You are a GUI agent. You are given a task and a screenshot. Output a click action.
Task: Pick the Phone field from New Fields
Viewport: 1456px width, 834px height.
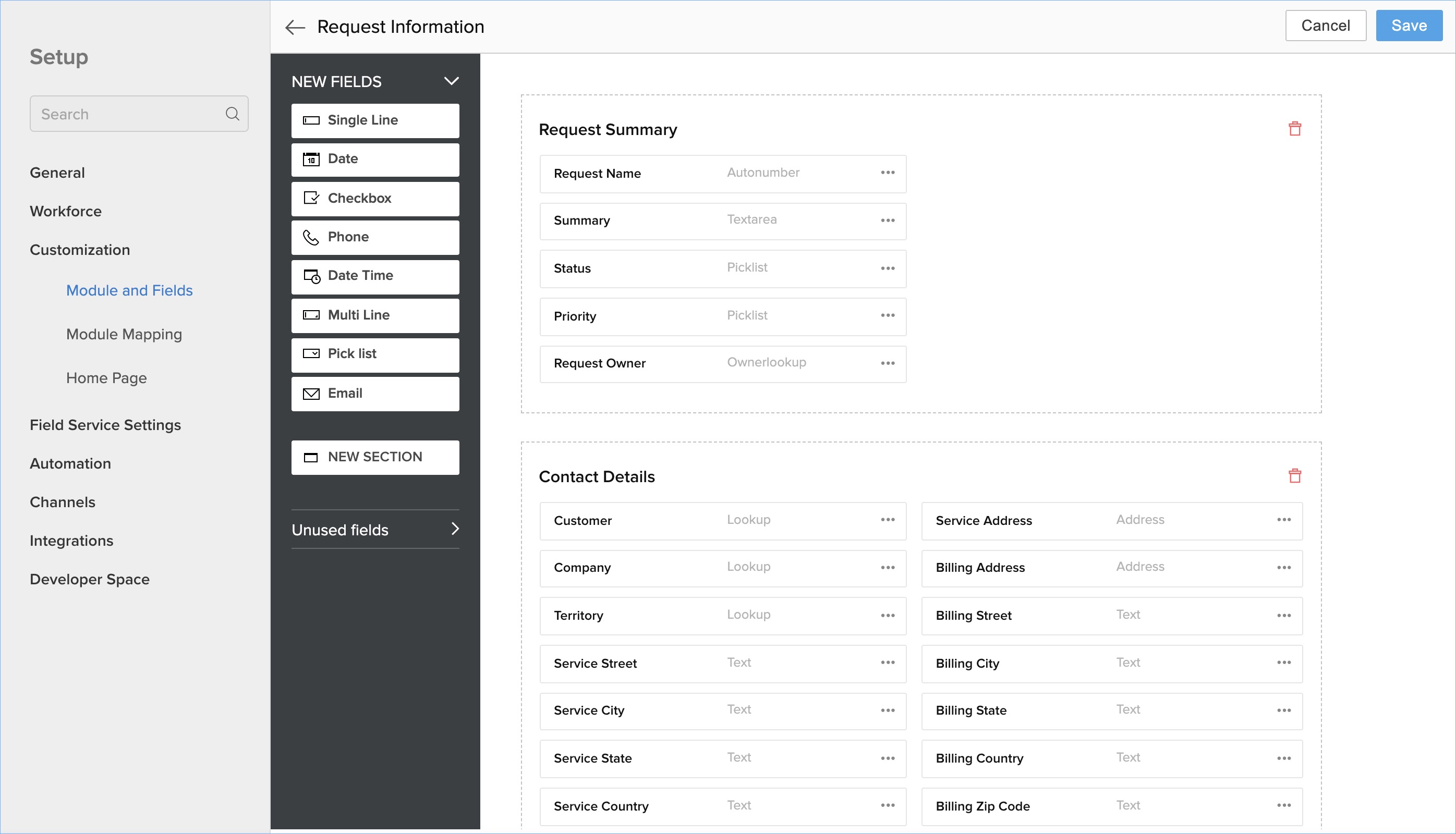pyautogui.click(x=375, y=237)
